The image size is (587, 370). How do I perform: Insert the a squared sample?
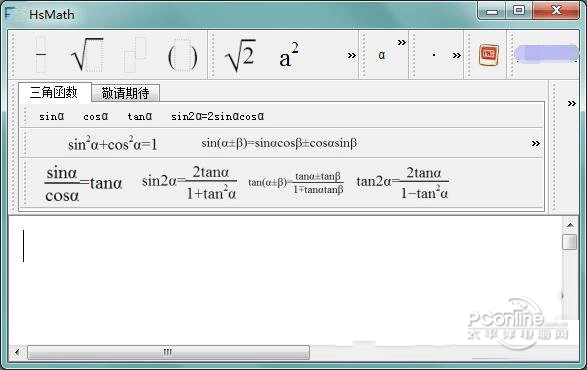(x=289, y=55)
